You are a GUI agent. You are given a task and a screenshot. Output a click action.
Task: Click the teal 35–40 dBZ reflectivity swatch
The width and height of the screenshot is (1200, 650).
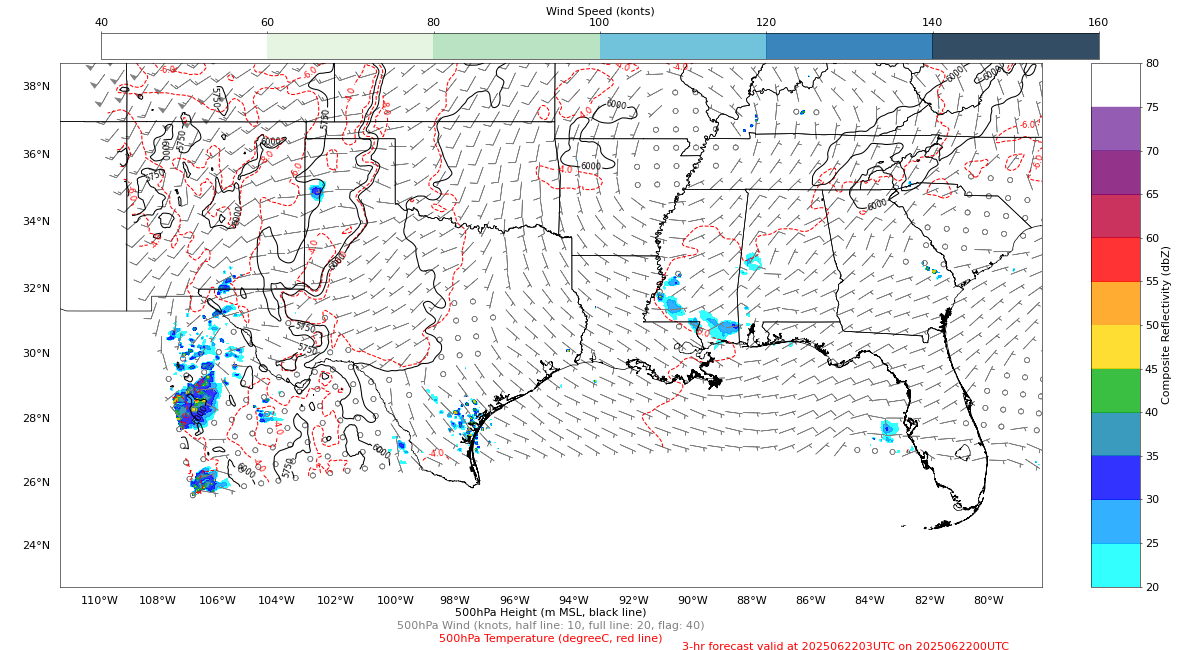click(1115, 434)
